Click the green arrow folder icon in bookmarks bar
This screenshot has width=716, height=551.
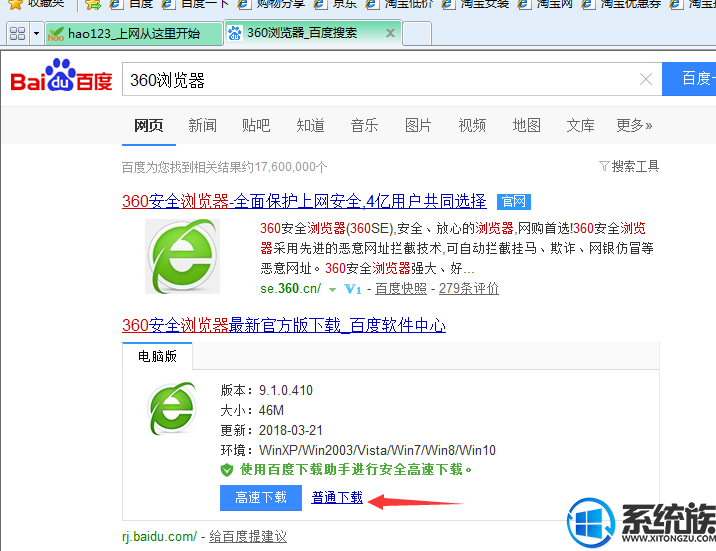coord(93,4)
